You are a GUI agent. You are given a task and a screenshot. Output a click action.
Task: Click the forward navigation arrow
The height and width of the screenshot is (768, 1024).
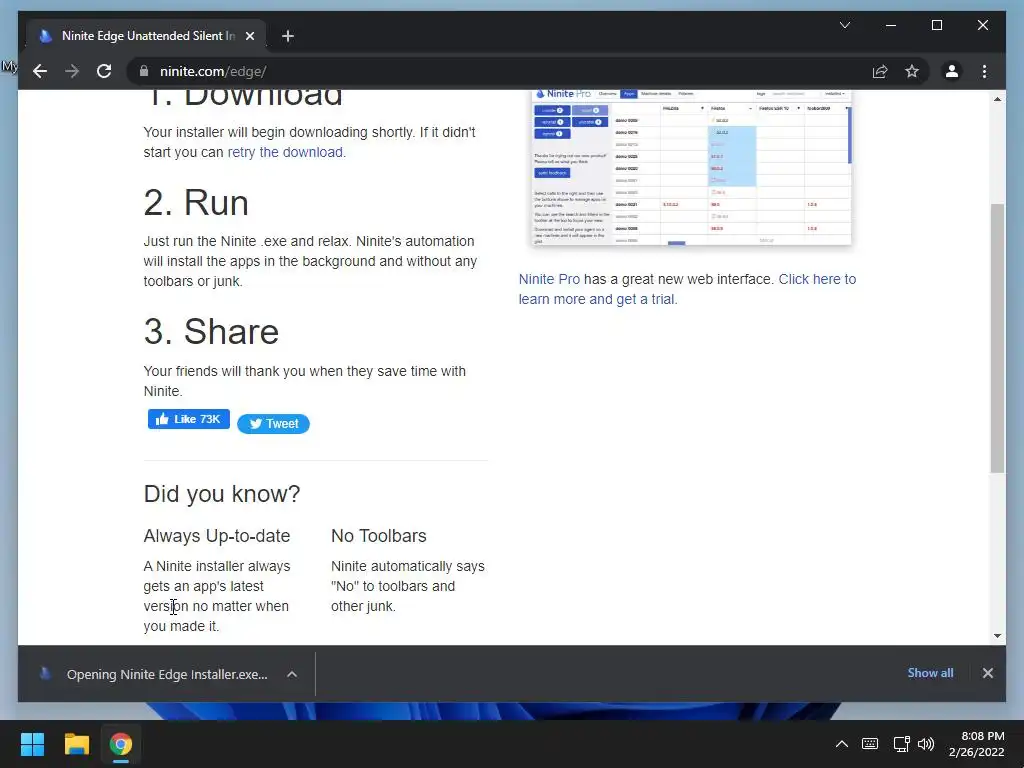[72, 71]
